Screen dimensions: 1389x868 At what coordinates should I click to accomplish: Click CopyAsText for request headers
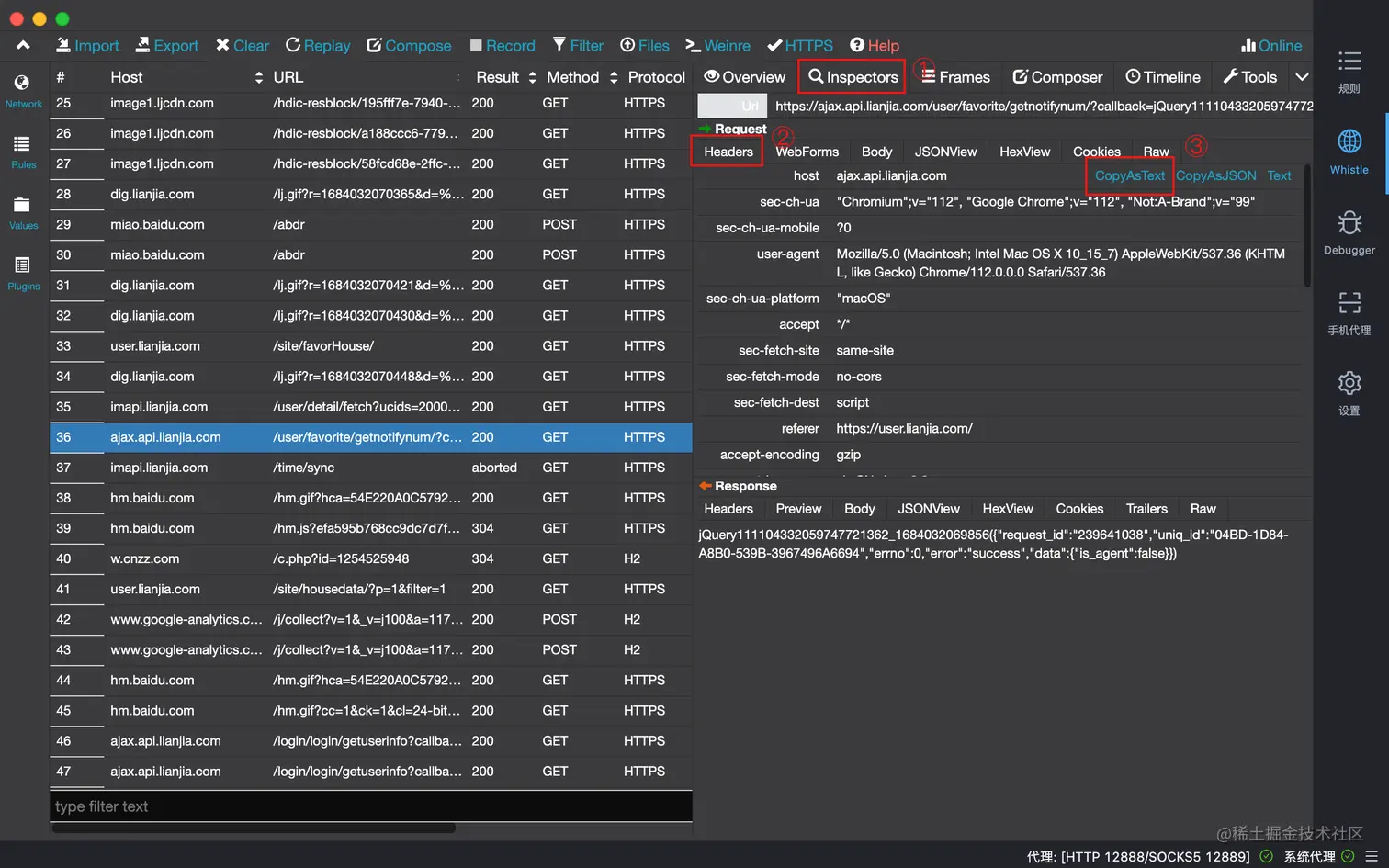click(x=1129, y=175)
